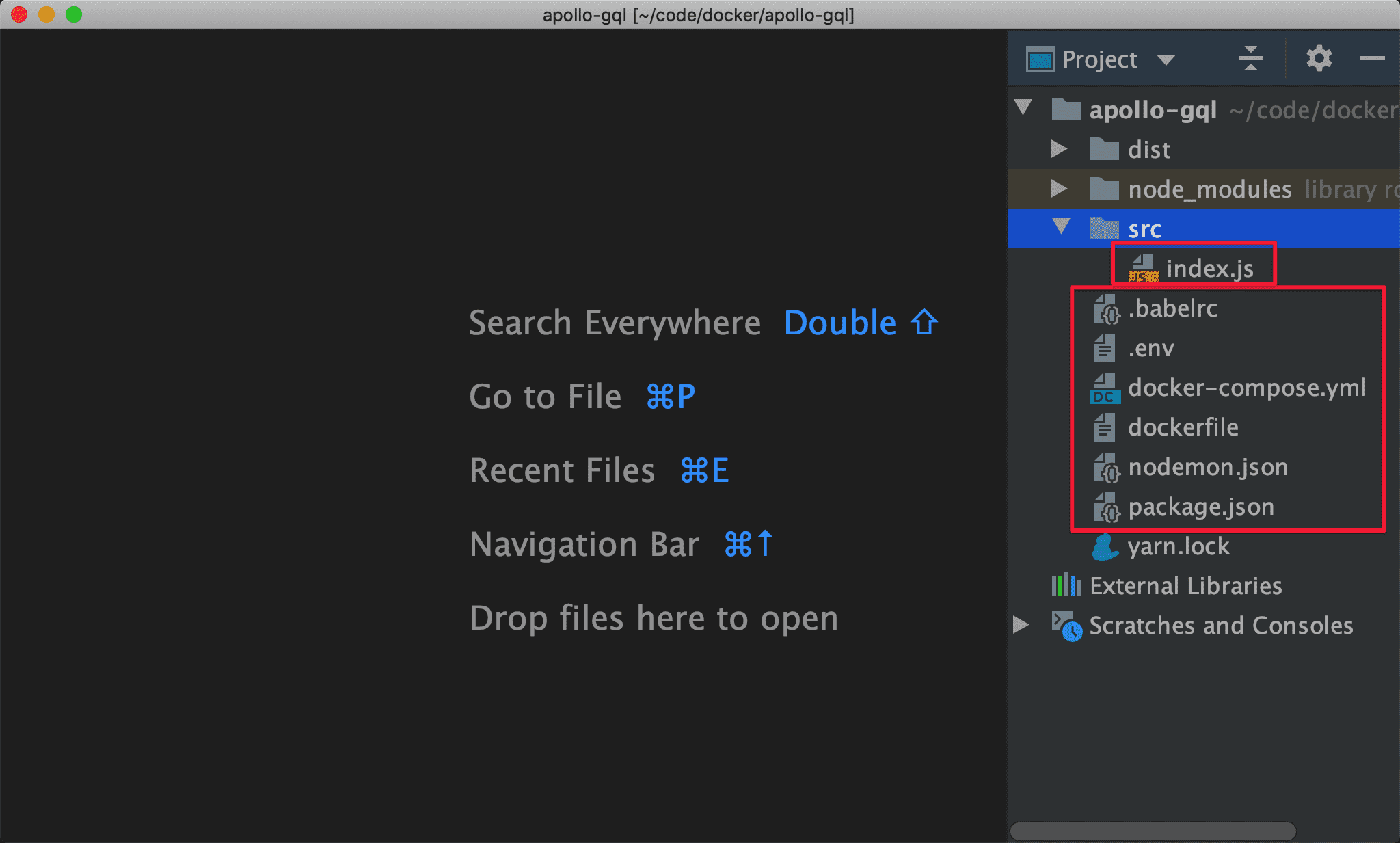The height and width of the screenshot is (843, 1400).
Task: Collapse the apollo-gql root folder arrow
Action: point(1023,107)
